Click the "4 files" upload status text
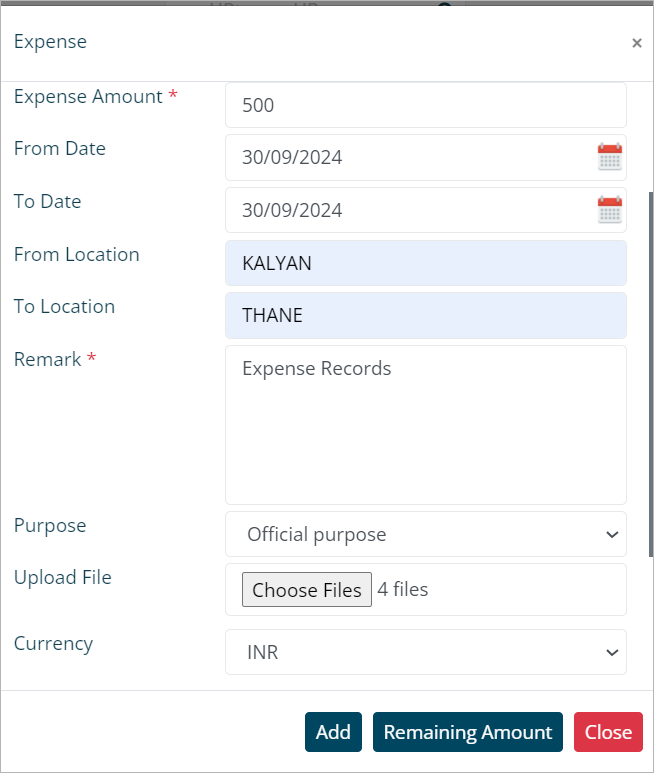 pyautogui.click(x=402, y=590)
